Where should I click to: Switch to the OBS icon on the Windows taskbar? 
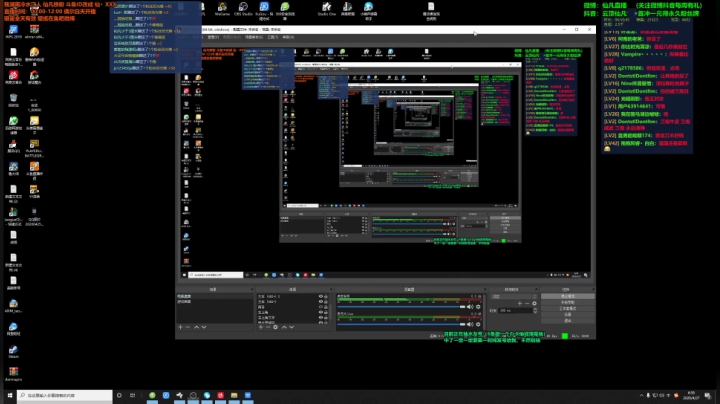click(193, 395)
